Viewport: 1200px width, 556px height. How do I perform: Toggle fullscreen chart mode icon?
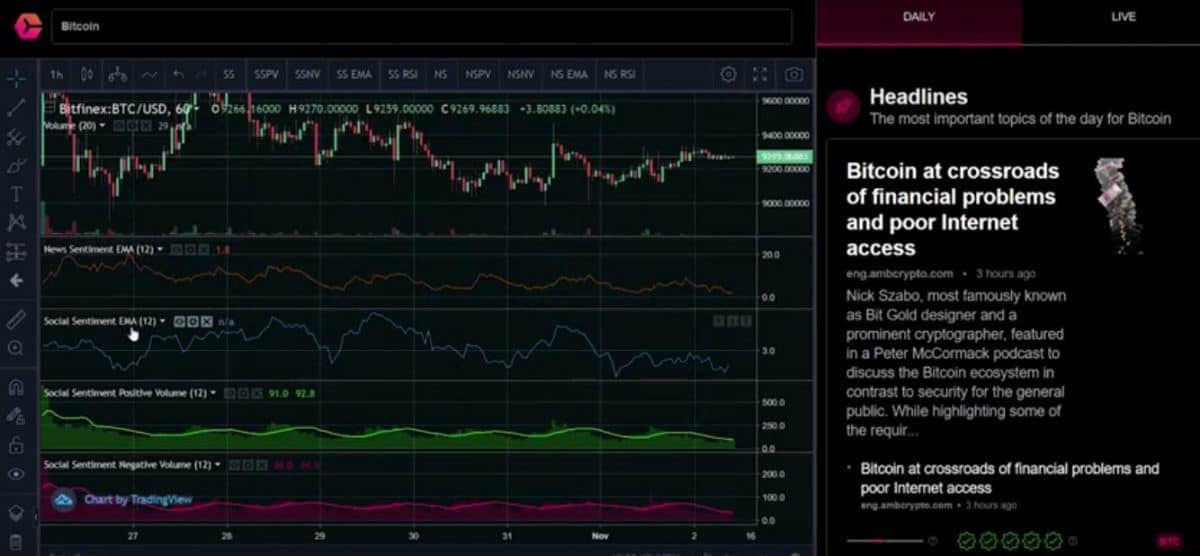[760, 74]
